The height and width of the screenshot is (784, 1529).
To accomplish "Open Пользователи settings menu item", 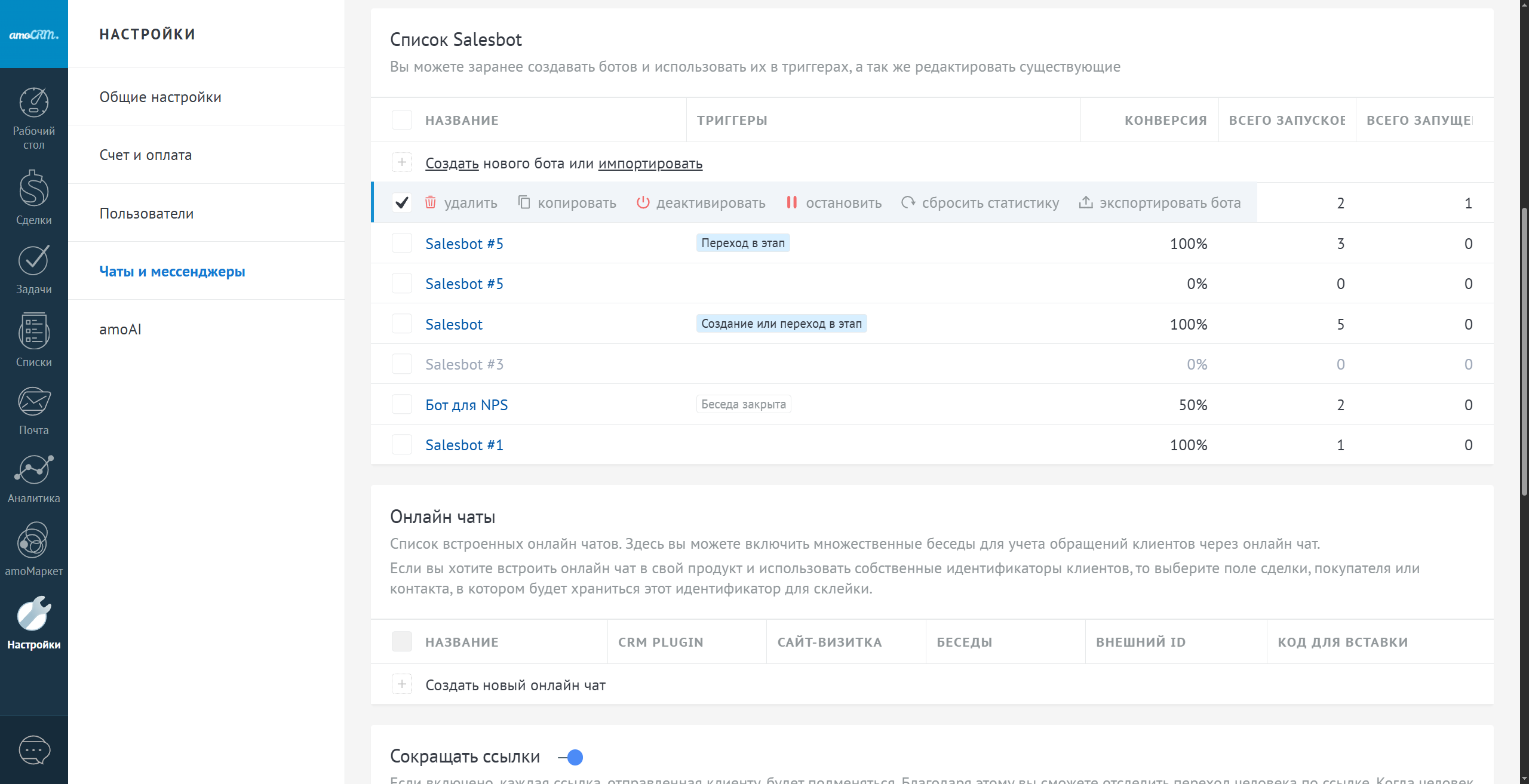I will click(x=146, y=213).
